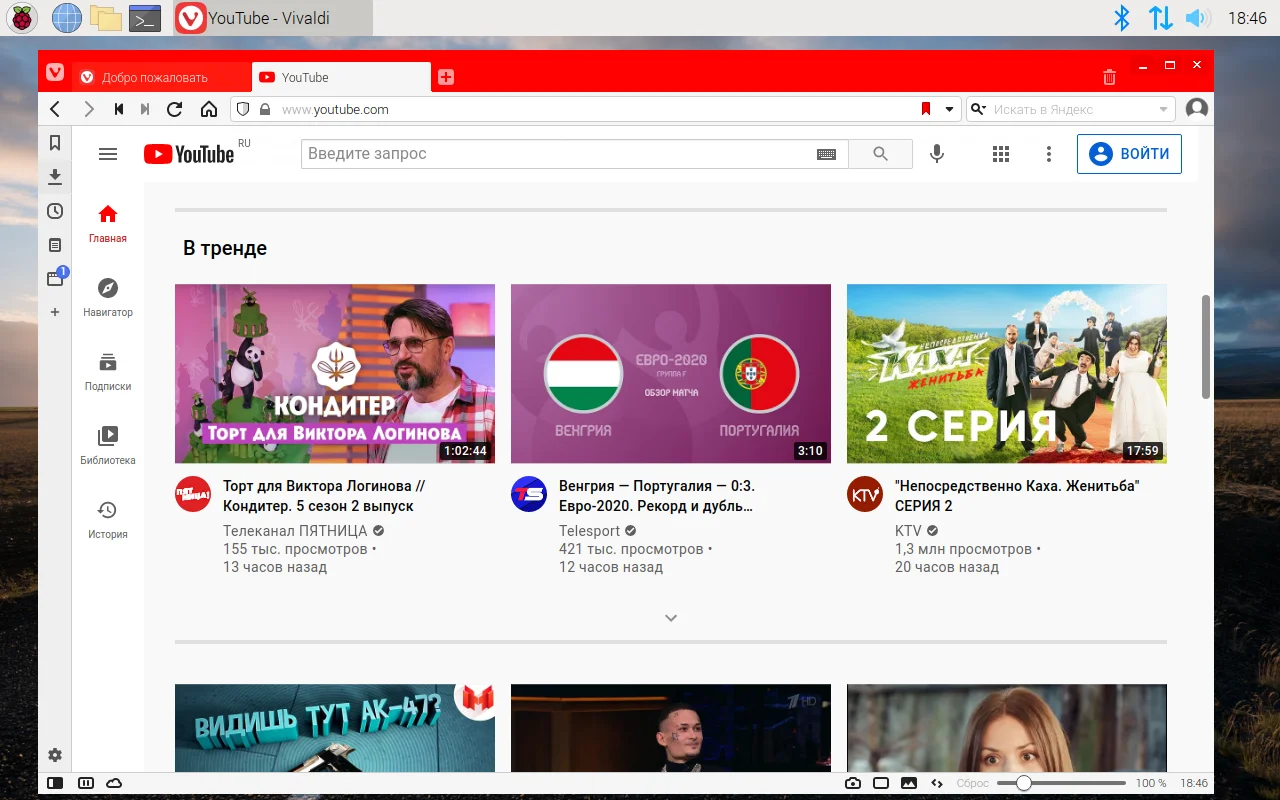Open Vivaldi sync cloud status
This screenshot has width=1280, height=800.
[x=114, y=783]
